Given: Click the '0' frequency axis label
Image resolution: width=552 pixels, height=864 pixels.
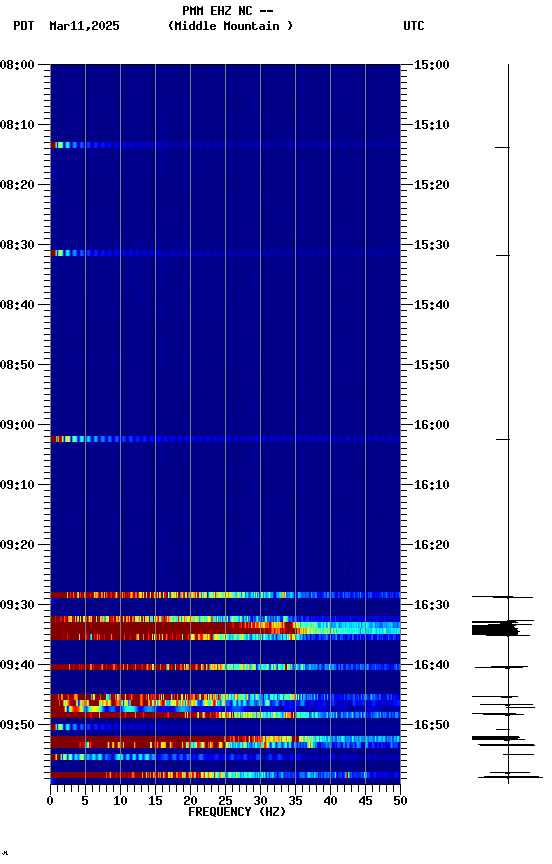Looking at the screenshot, I should click(x=51, y=801).
